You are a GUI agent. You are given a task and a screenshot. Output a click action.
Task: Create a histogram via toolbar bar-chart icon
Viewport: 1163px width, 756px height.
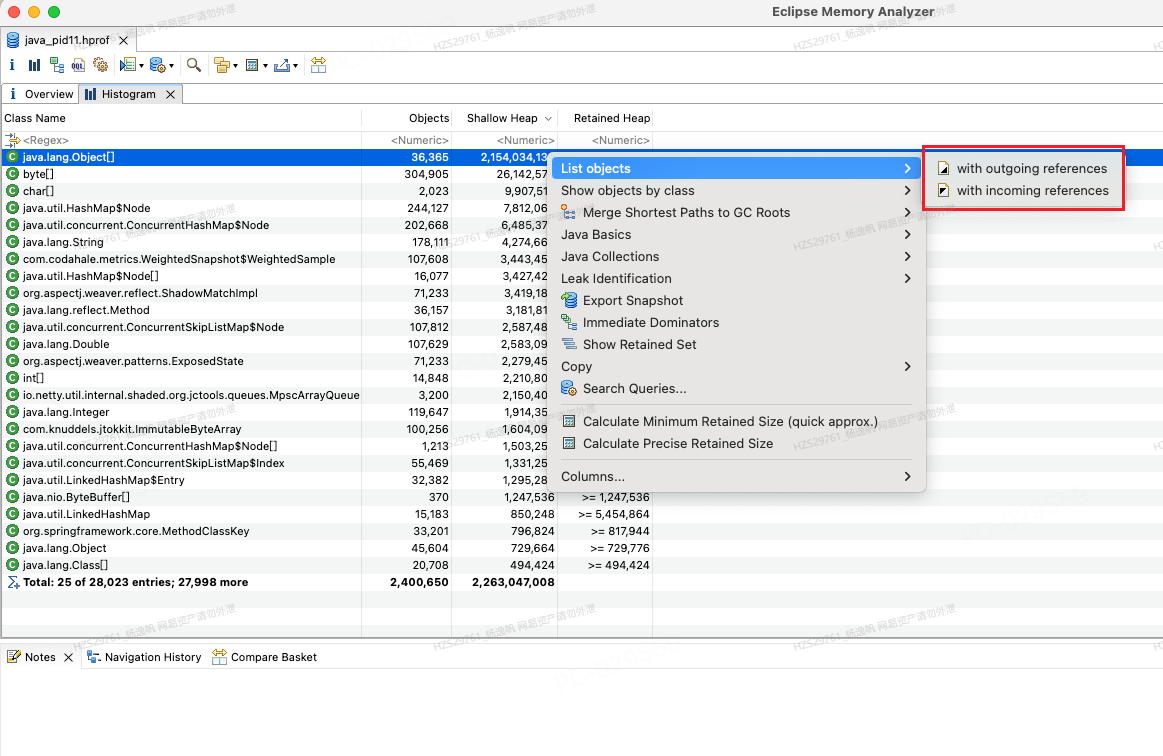pyautogui.click(x=34, y=65)
